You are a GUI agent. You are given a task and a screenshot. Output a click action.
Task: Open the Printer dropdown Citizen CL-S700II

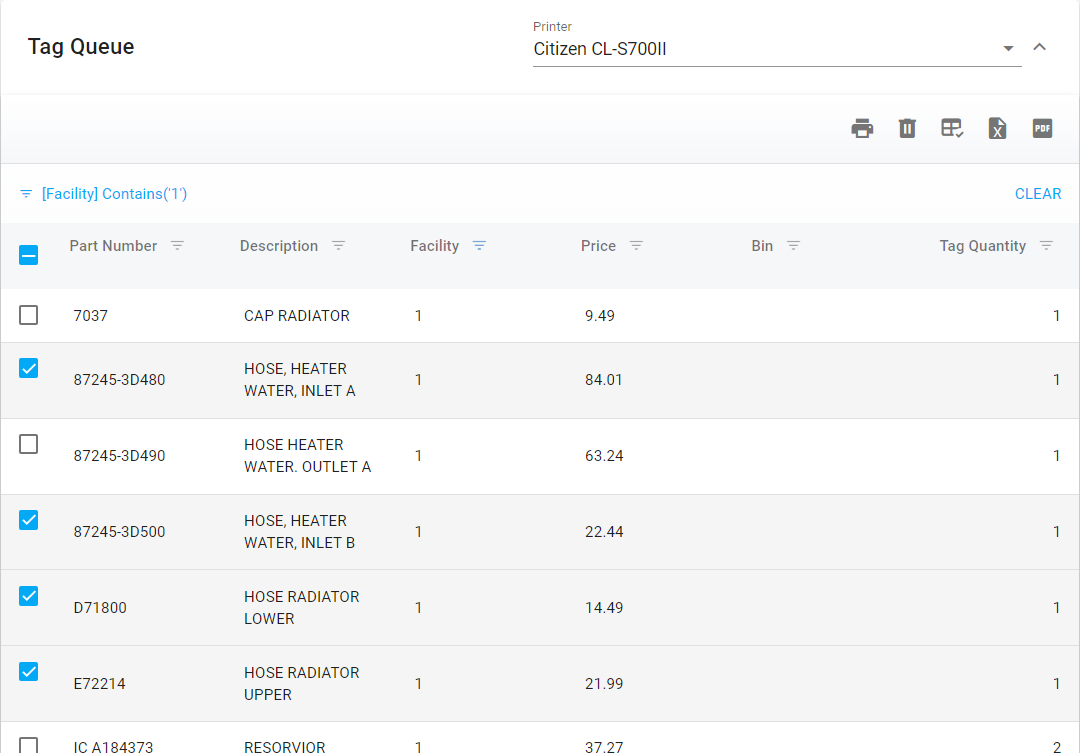(776, 48)
